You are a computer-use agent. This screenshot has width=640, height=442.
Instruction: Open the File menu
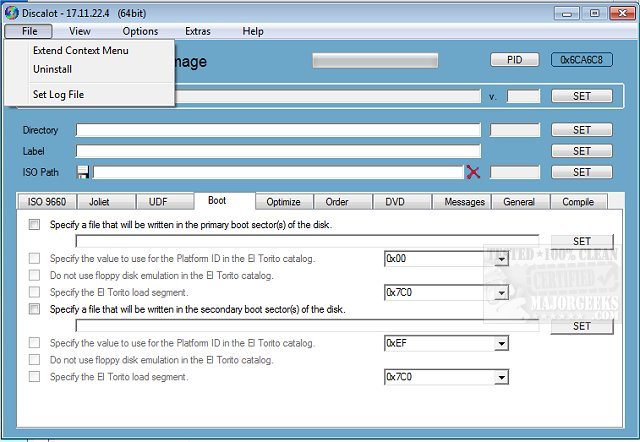pos(29,31)
